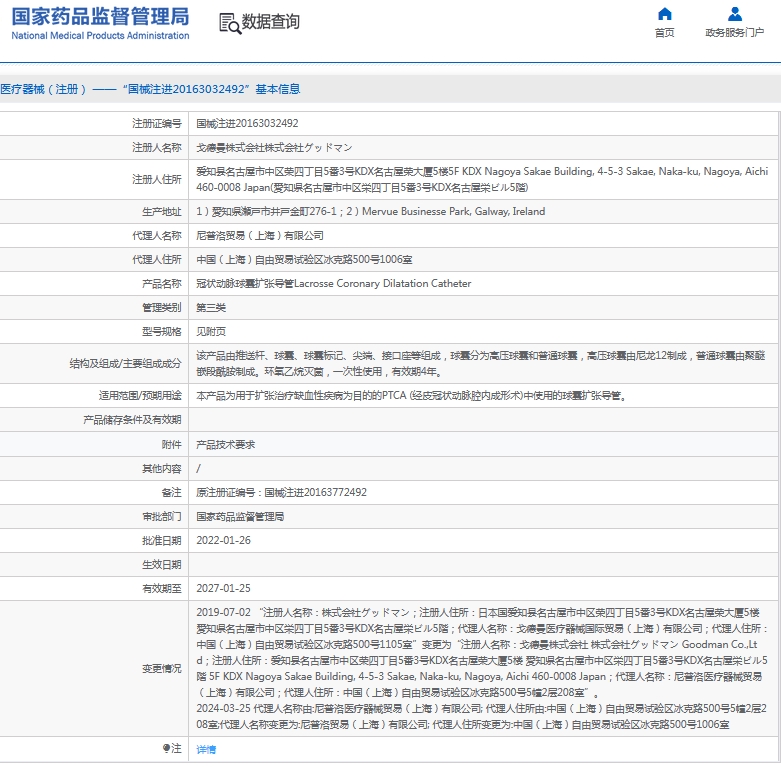Click the 型号规格 row label

(161, 332)
